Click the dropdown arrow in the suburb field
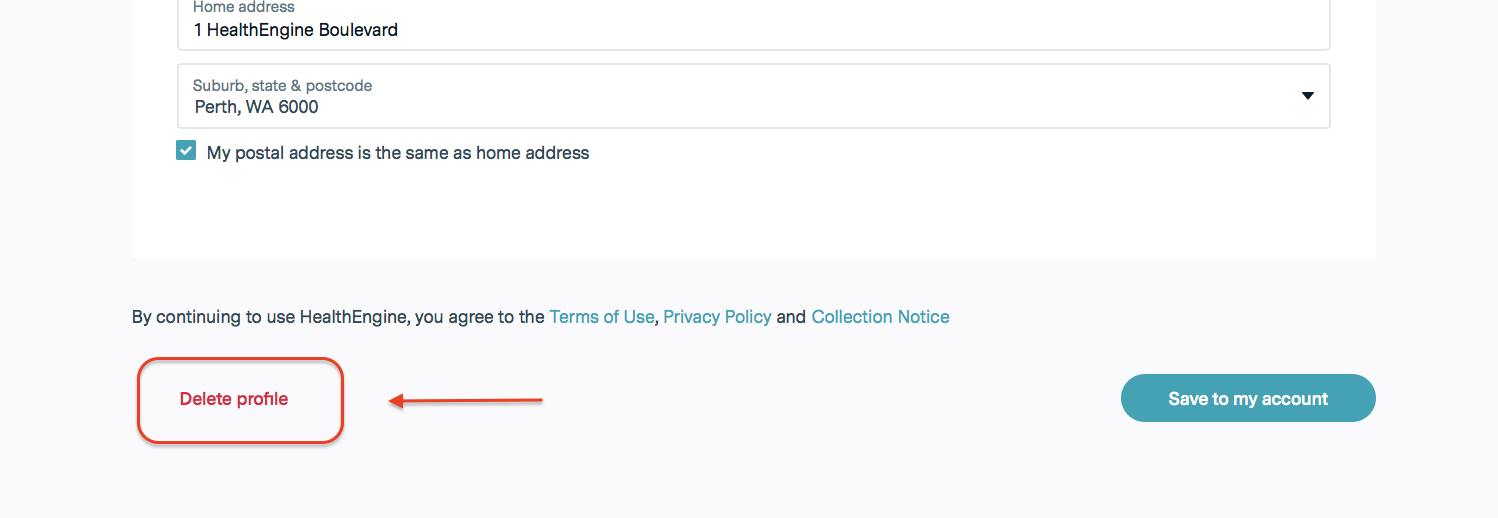This screenshot has width=1498, height=518. (x=1307, y=96)
